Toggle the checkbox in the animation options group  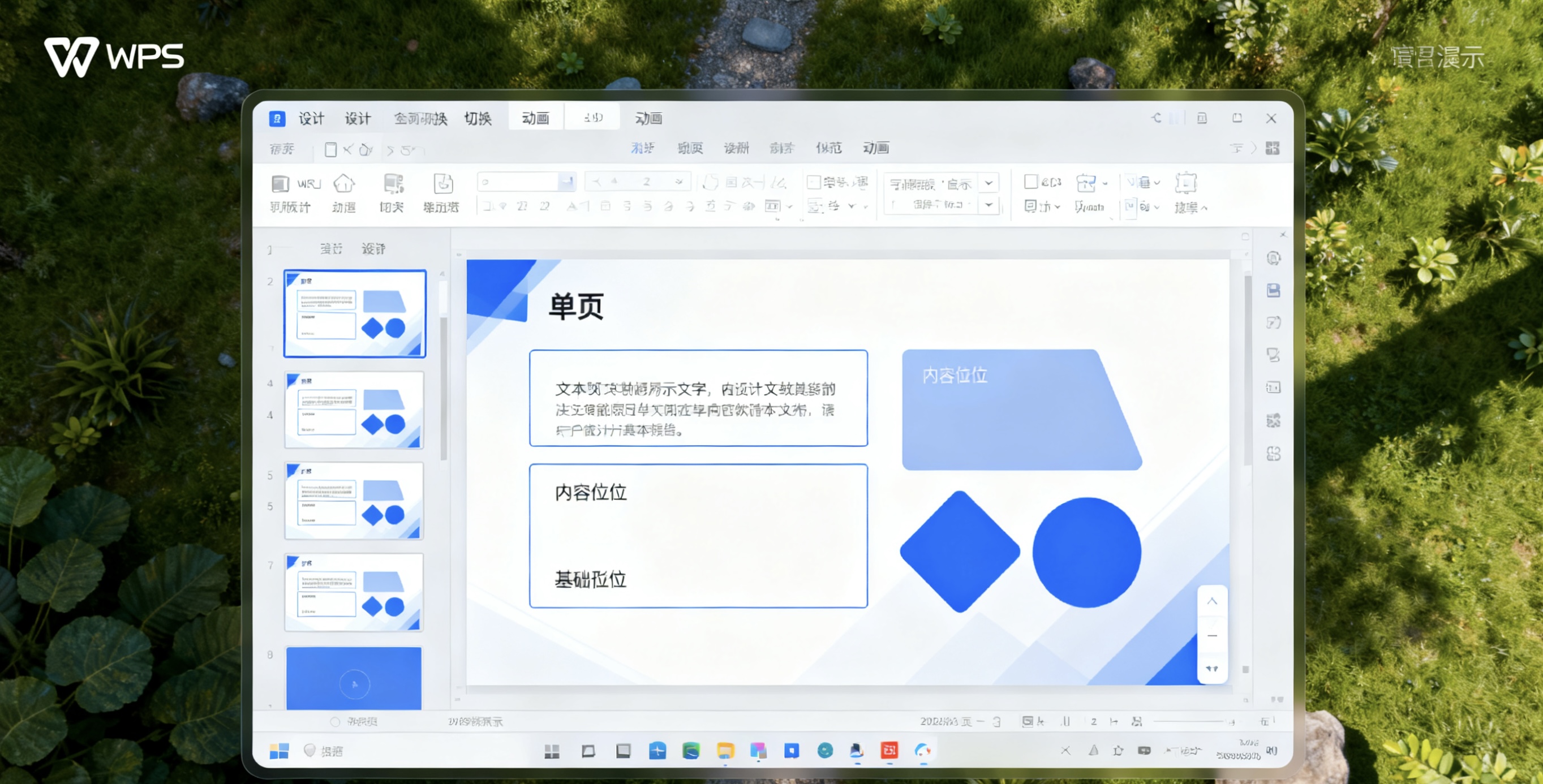click(x=1030, y=182)
